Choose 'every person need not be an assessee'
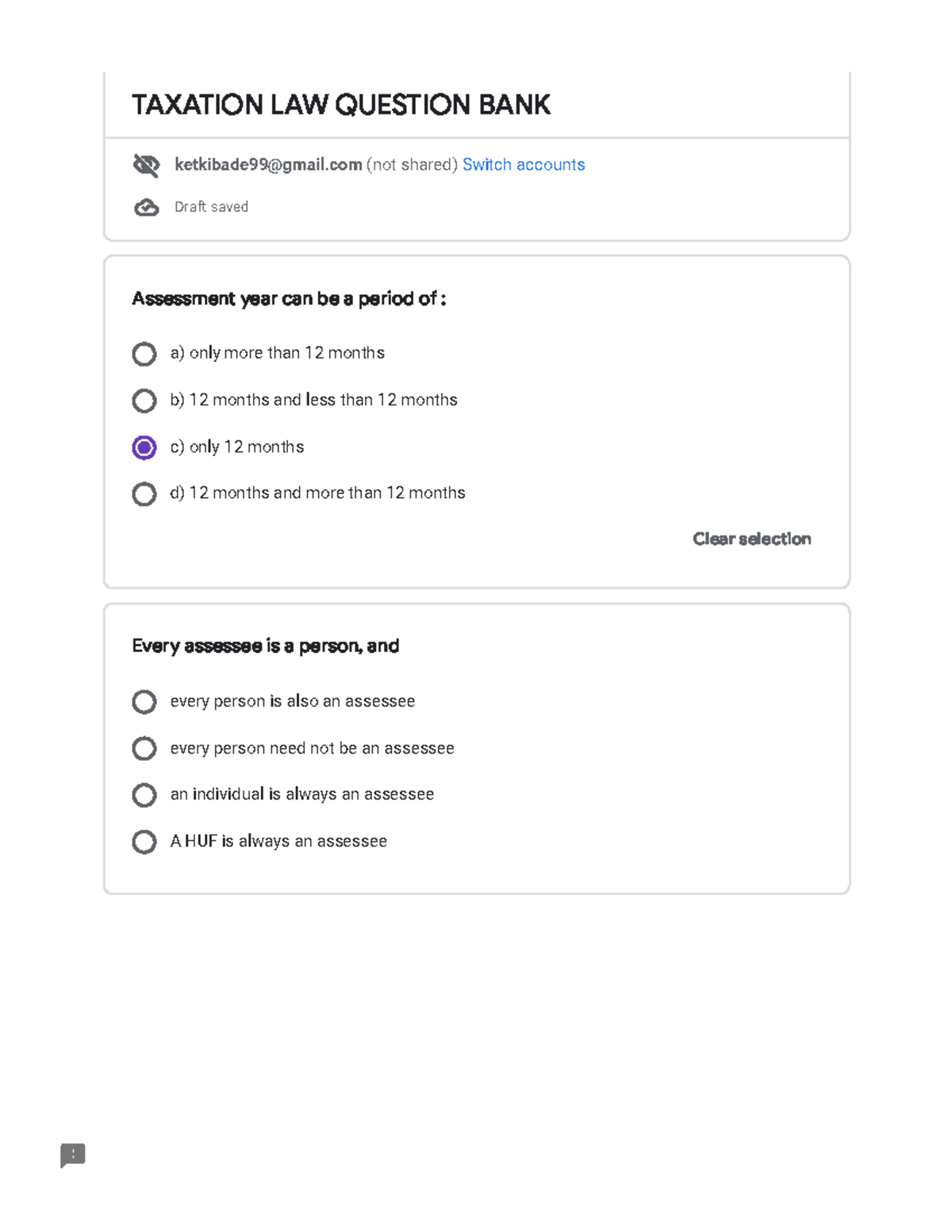952x1232 pixels. point(144,749)
